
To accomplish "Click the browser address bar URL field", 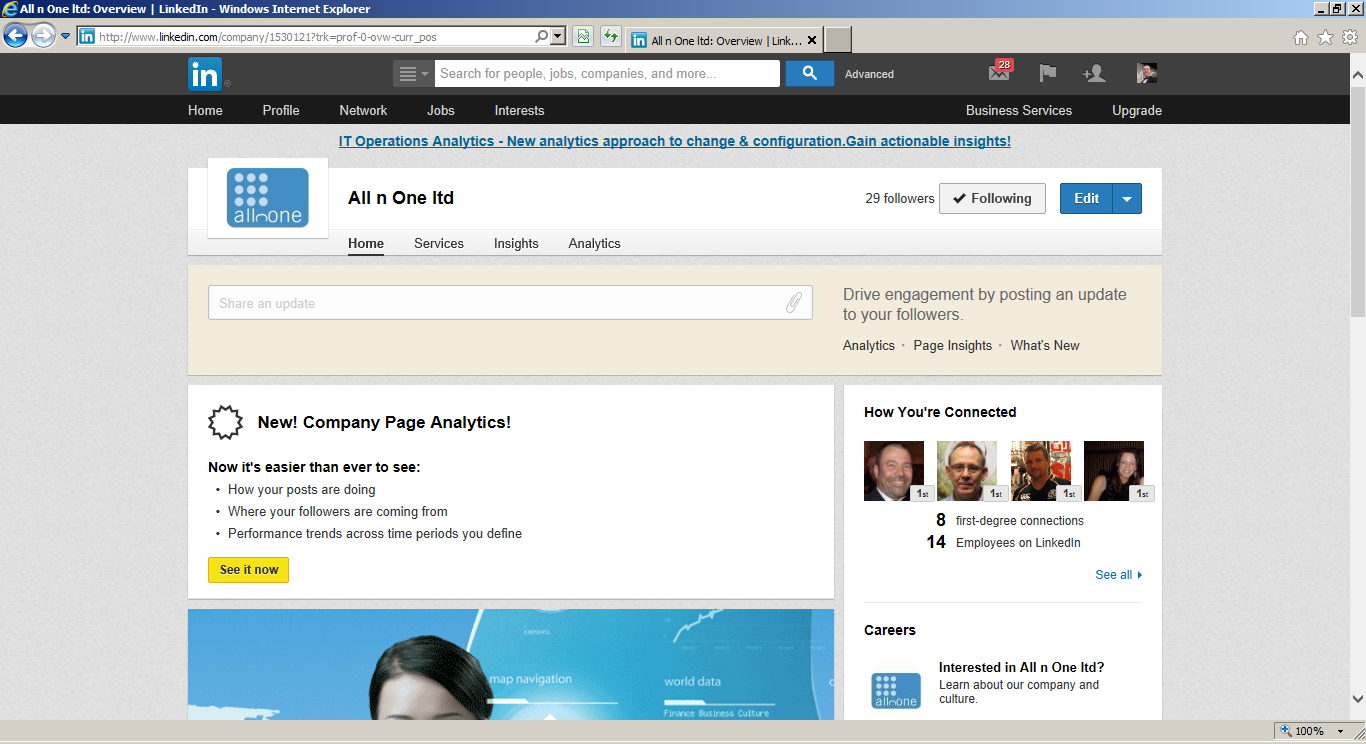I will 314,37.
